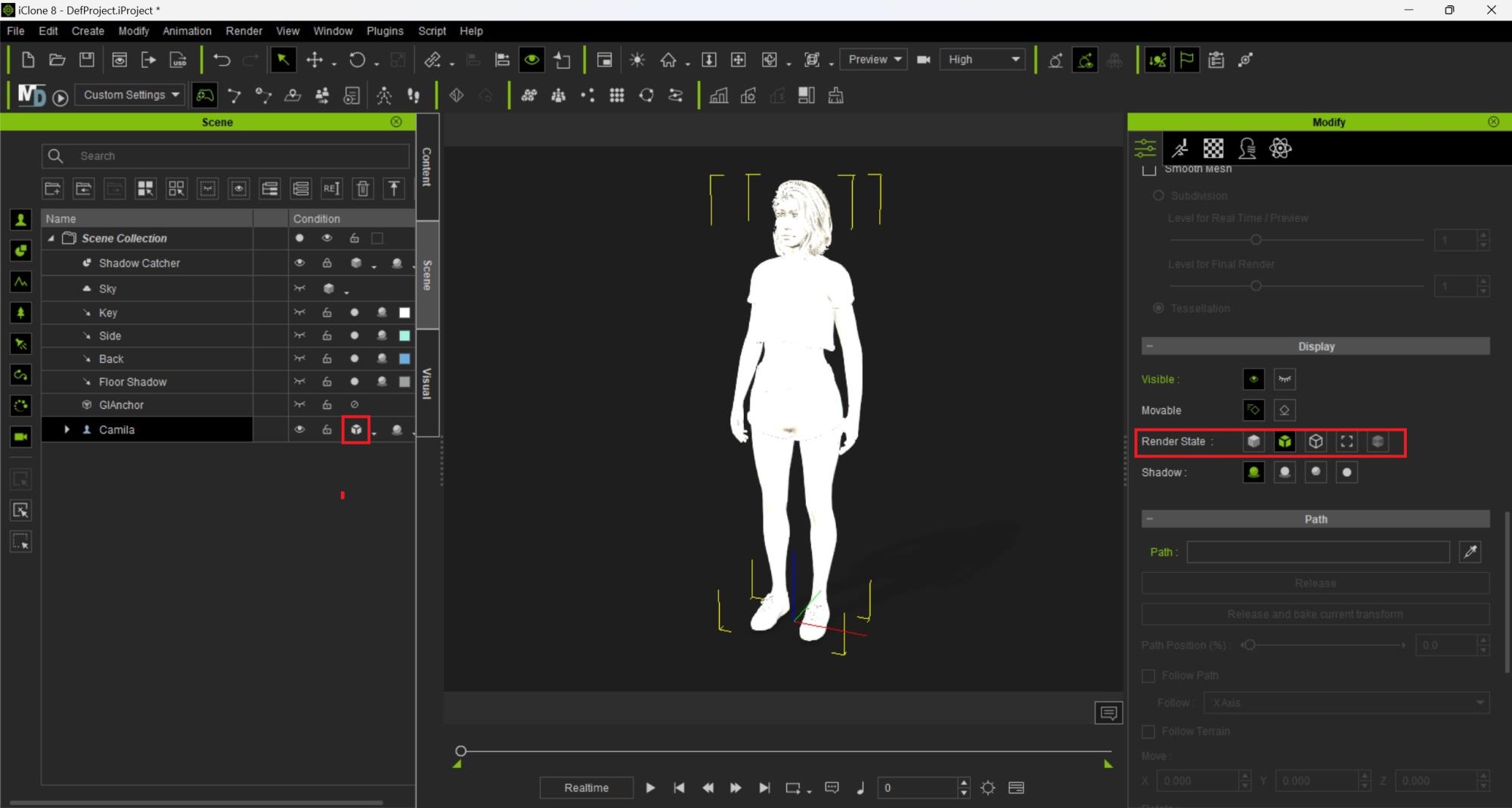Jump to the timeline start frame

point(679,788)
